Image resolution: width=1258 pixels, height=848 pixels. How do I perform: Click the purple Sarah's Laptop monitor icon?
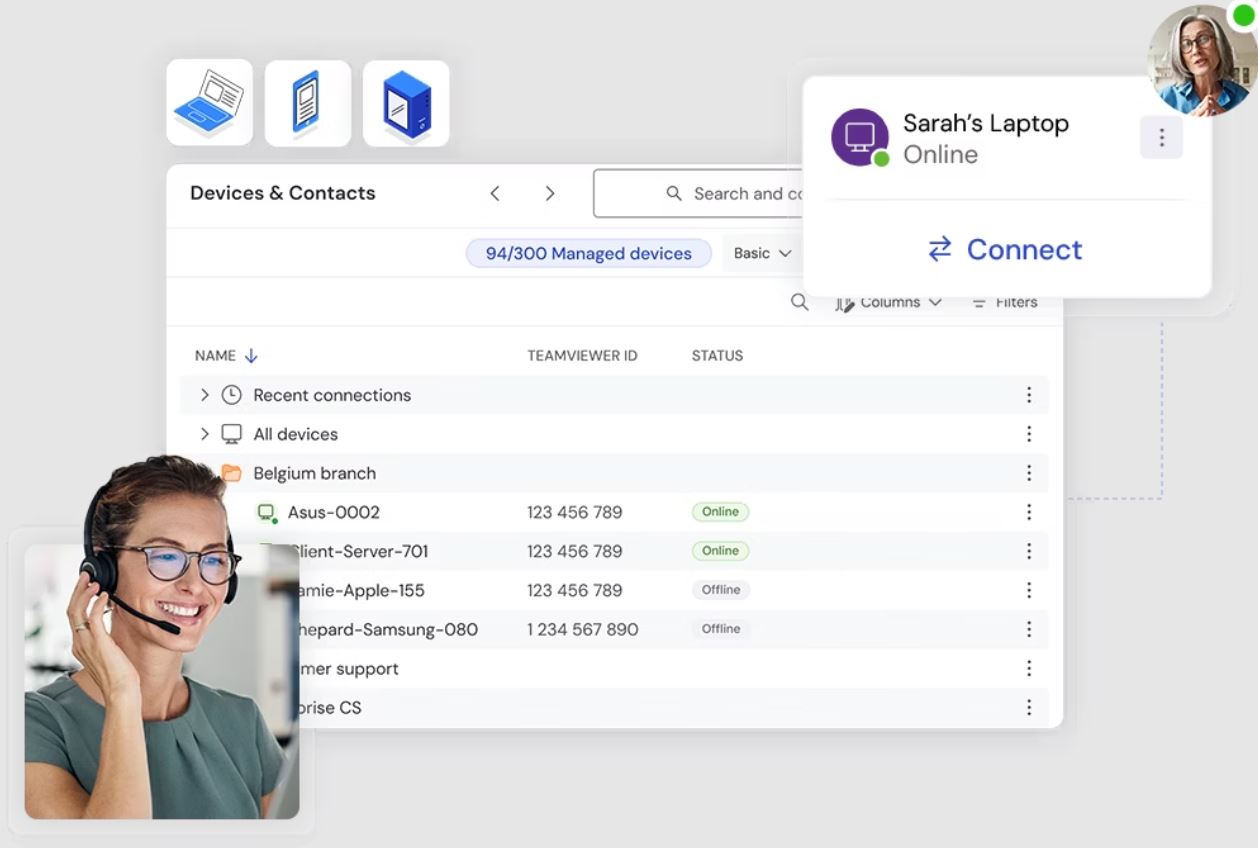click(860, 137)
